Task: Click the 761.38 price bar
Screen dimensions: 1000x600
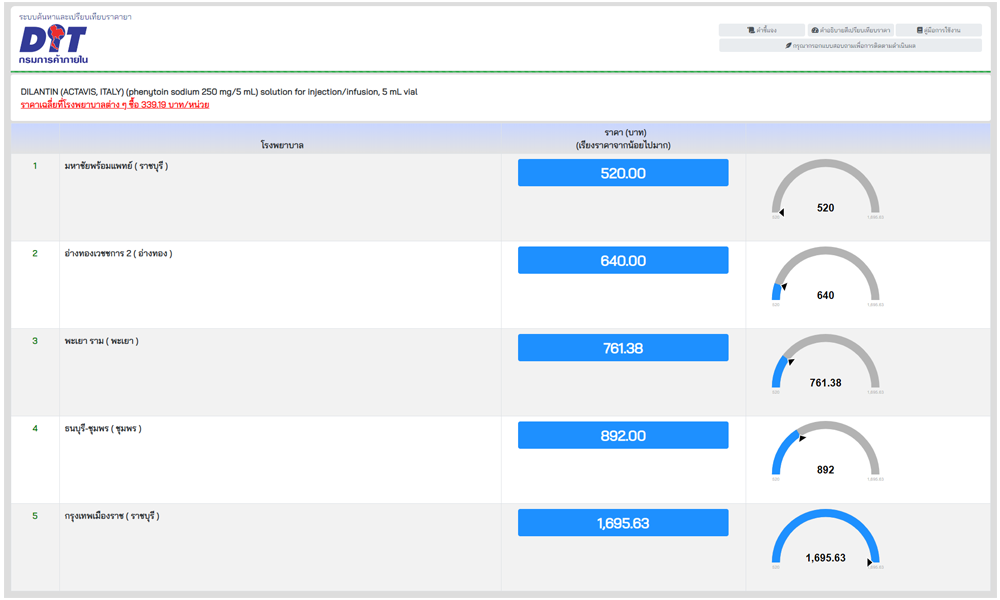Action: tap(623, 348)
